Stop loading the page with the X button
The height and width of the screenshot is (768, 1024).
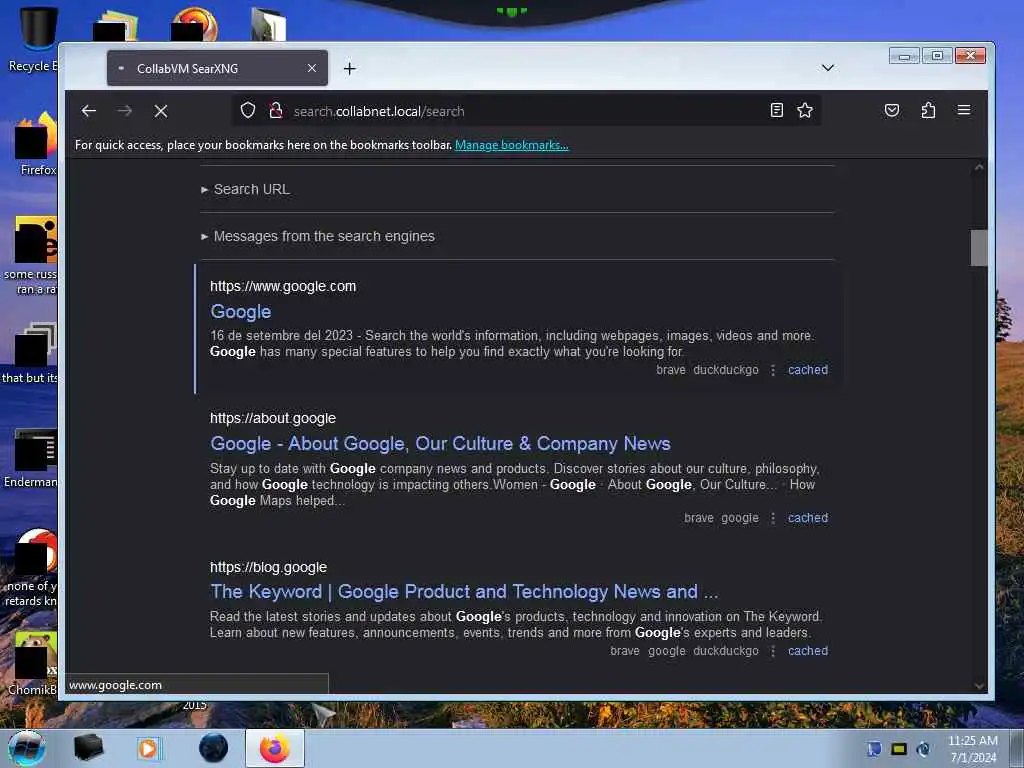pos(161,111)
